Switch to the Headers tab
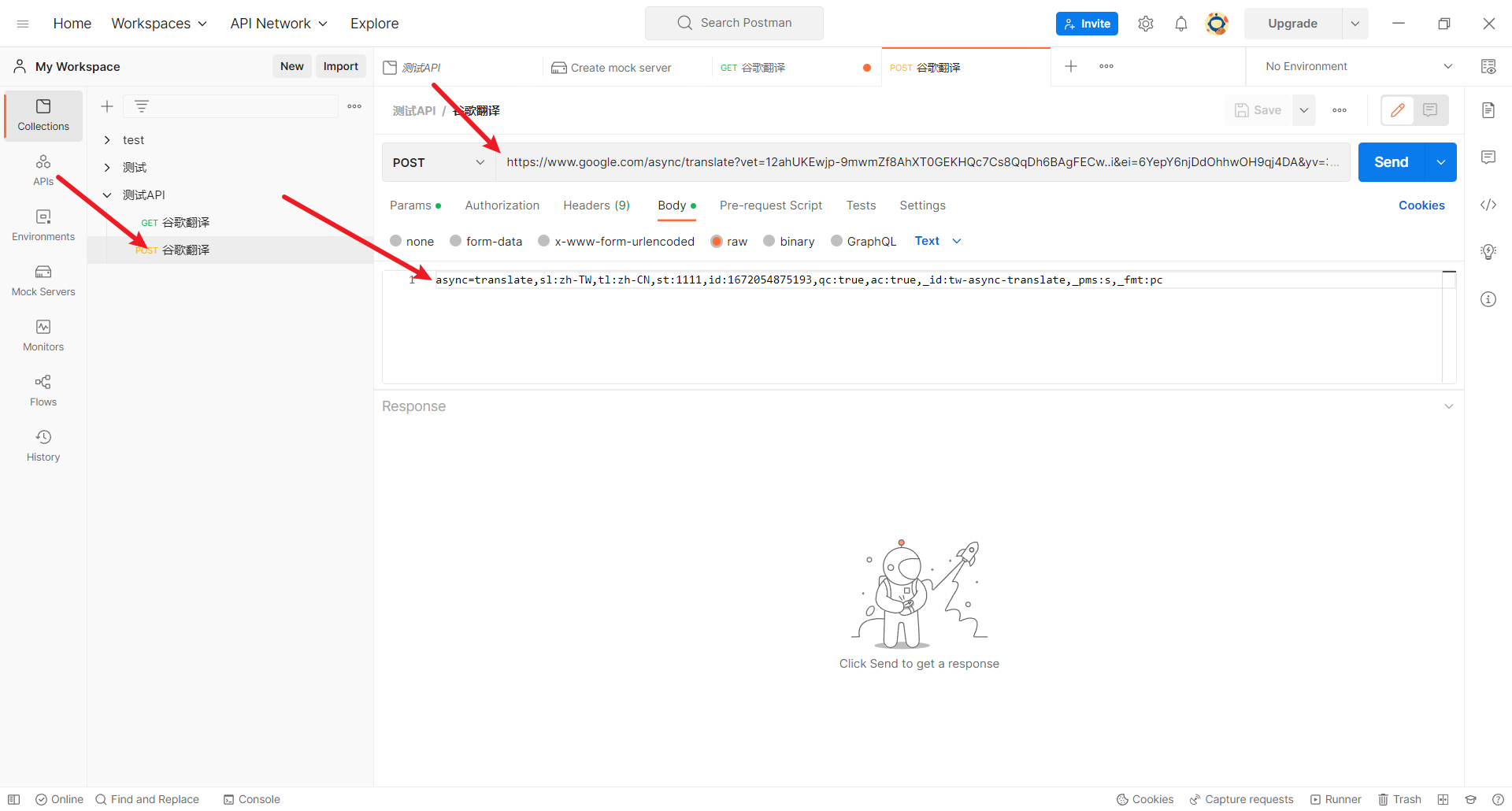 point(596,206)
